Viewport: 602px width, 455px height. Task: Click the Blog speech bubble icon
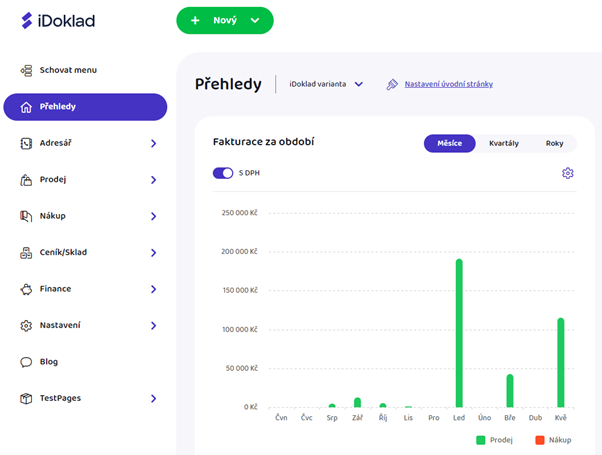tap(26, 362)
